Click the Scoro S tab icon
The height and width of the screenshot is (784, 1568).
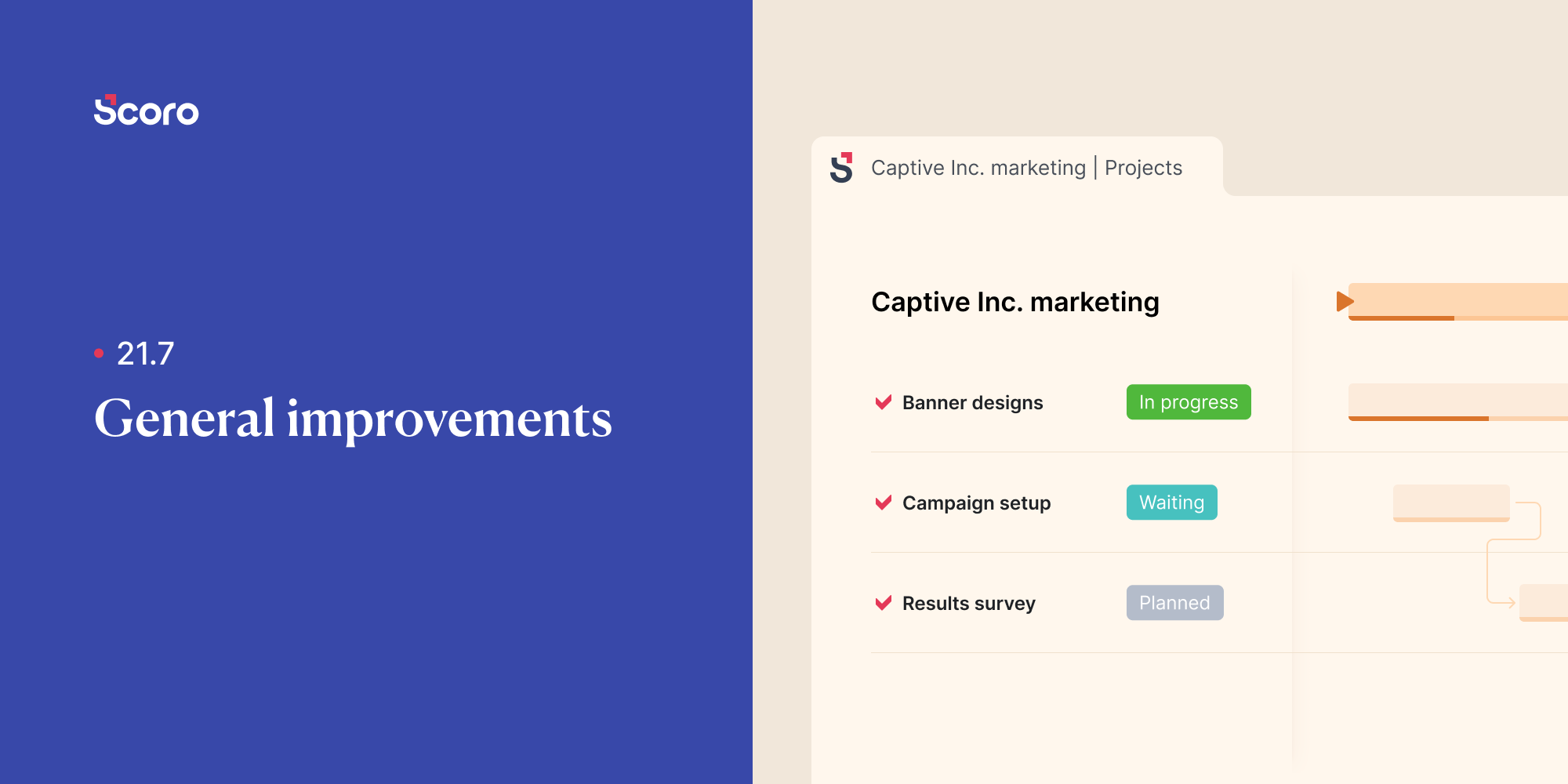(x=841, y=168)
